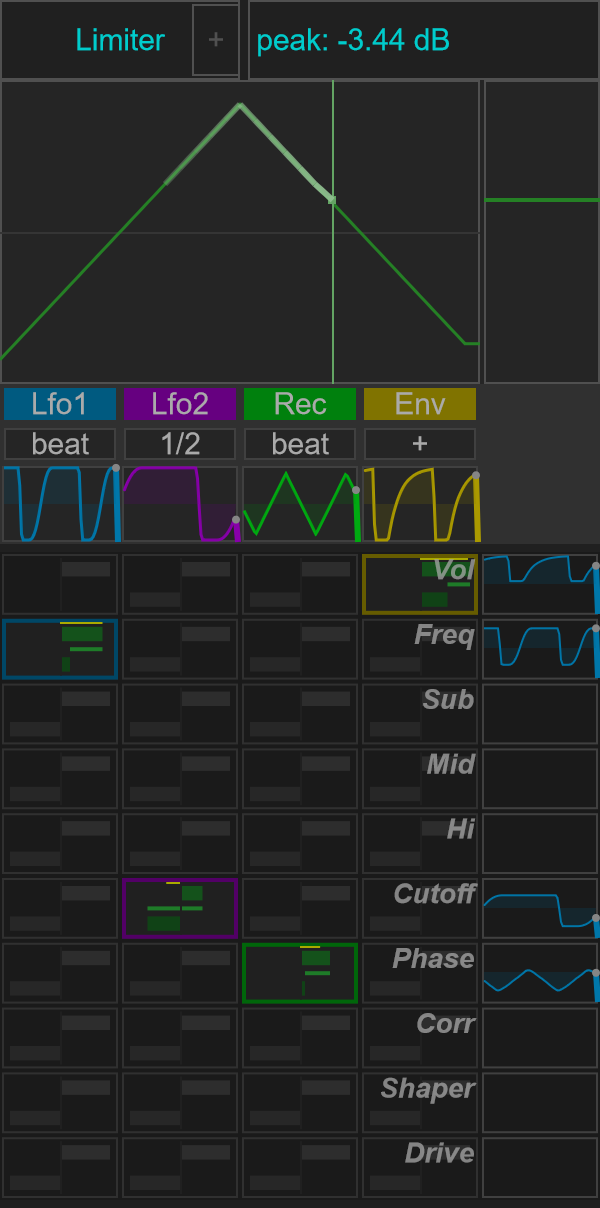Click the active Lfo2 to Cutoff matrix cell
Viewport: 600px width, 1208px height.
coord(180,908)
